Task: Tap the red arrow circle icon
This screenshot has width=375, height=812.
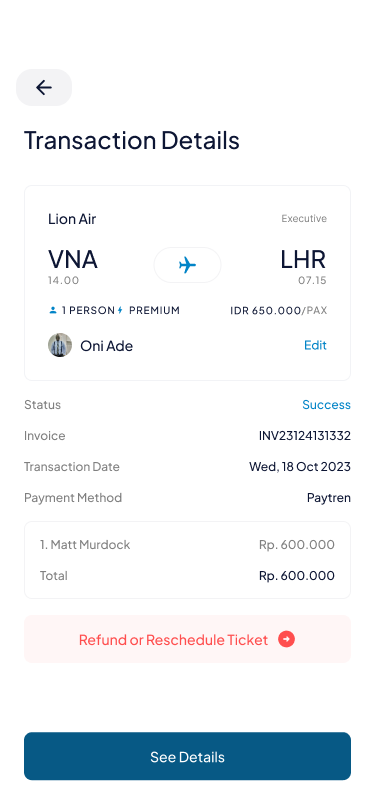Action: tap(286, 640)
